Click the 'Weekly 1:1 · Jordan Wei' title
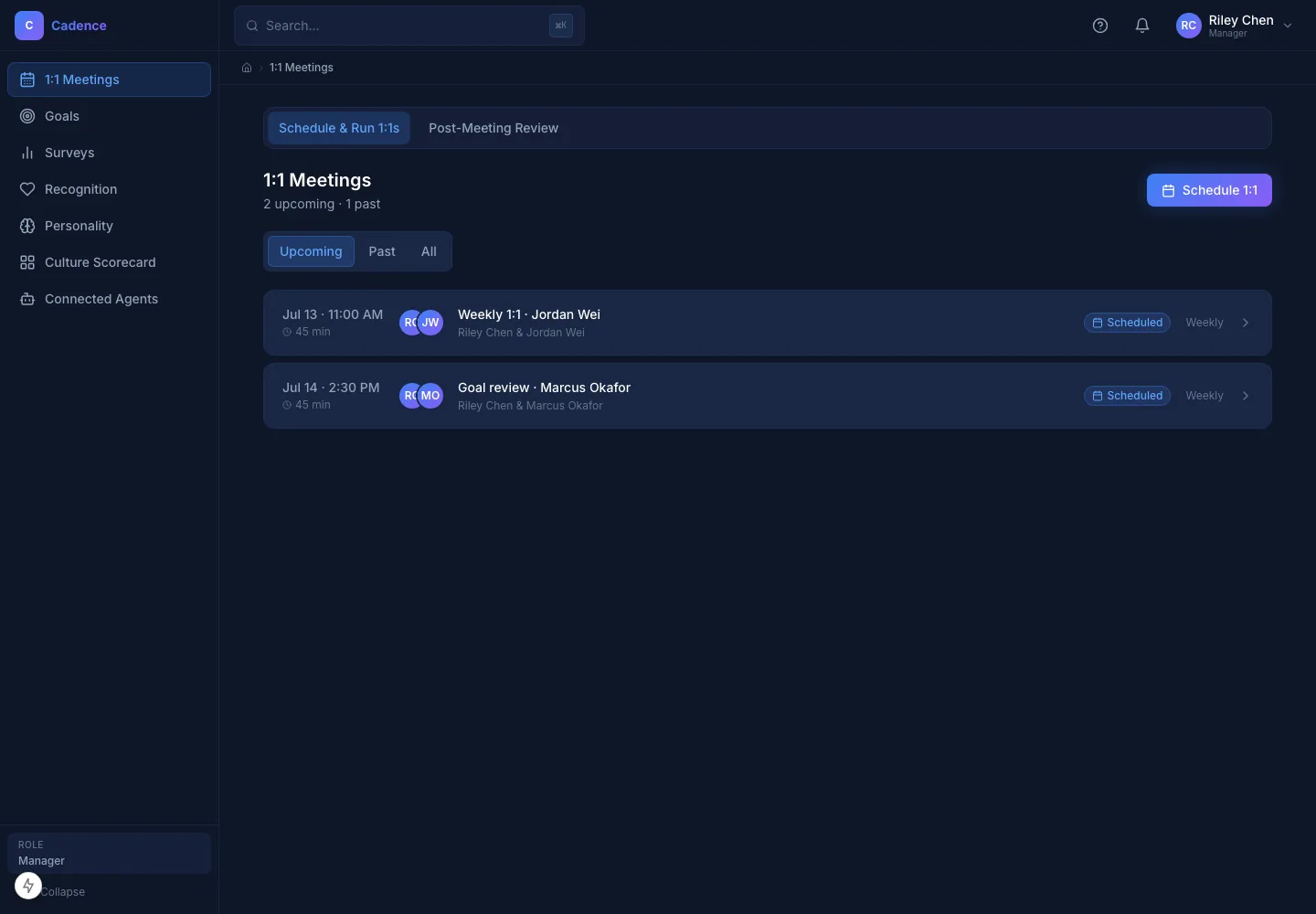This screenshot has height=914, width=1316. tap(529, 314)
